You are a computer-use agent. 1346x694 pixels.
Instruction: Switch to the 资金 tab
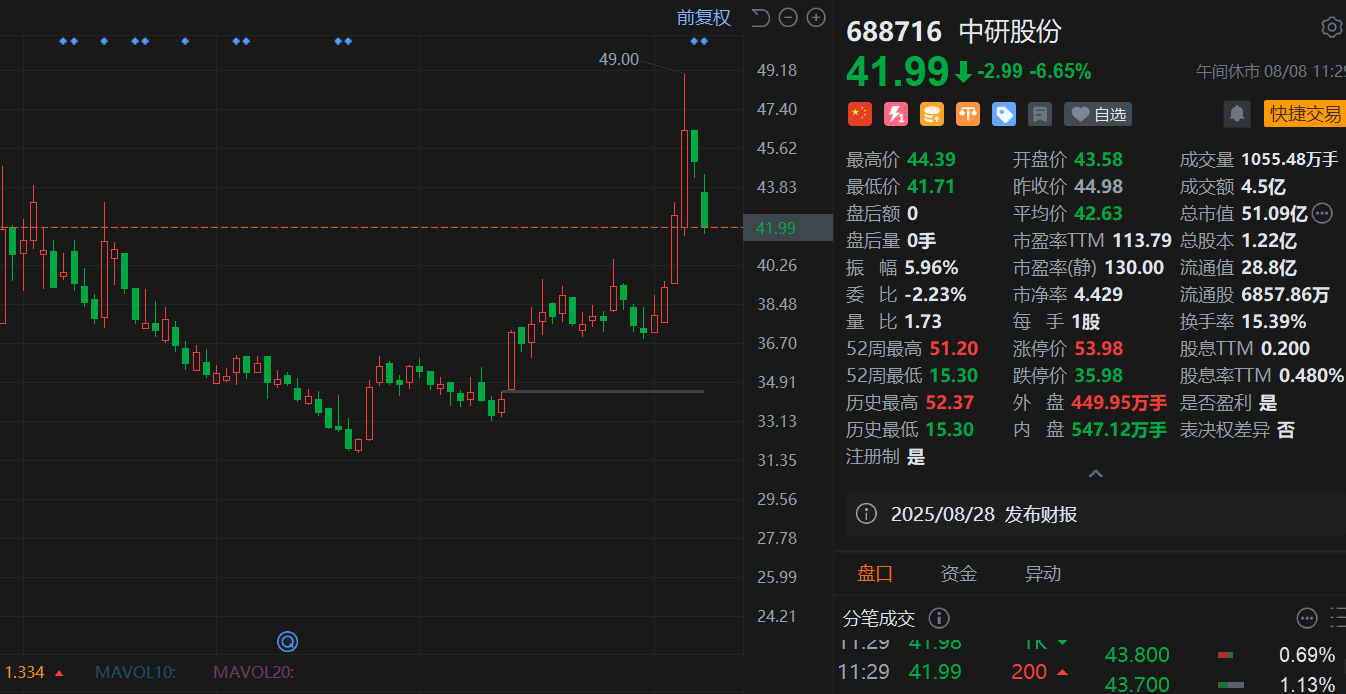[x=958, y=574]
